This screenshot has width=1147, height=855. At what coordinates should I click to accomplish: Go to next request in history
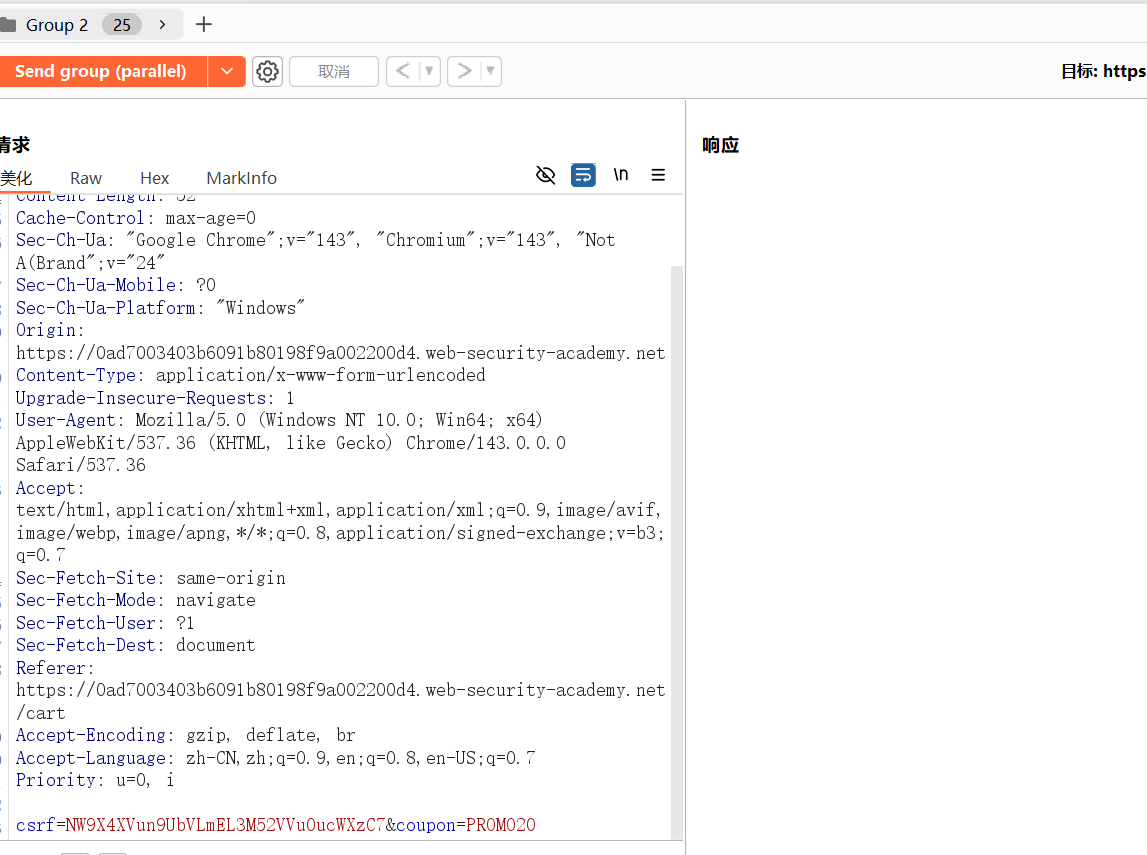[464, 72]
